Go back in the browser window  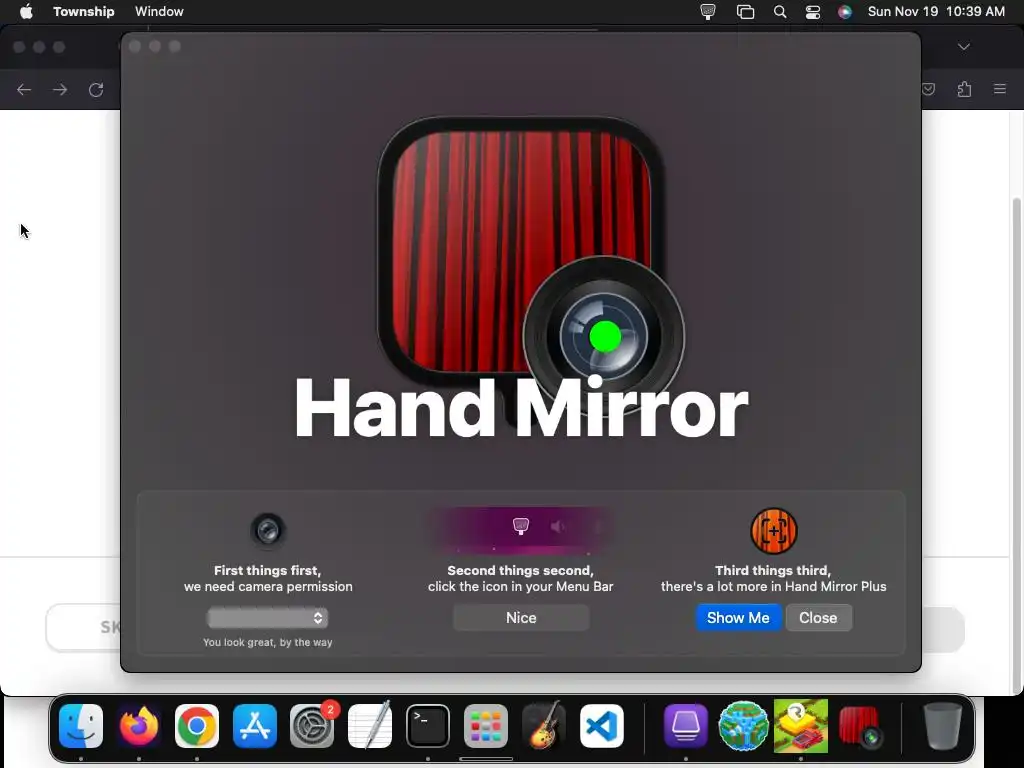tap(24, 89)
